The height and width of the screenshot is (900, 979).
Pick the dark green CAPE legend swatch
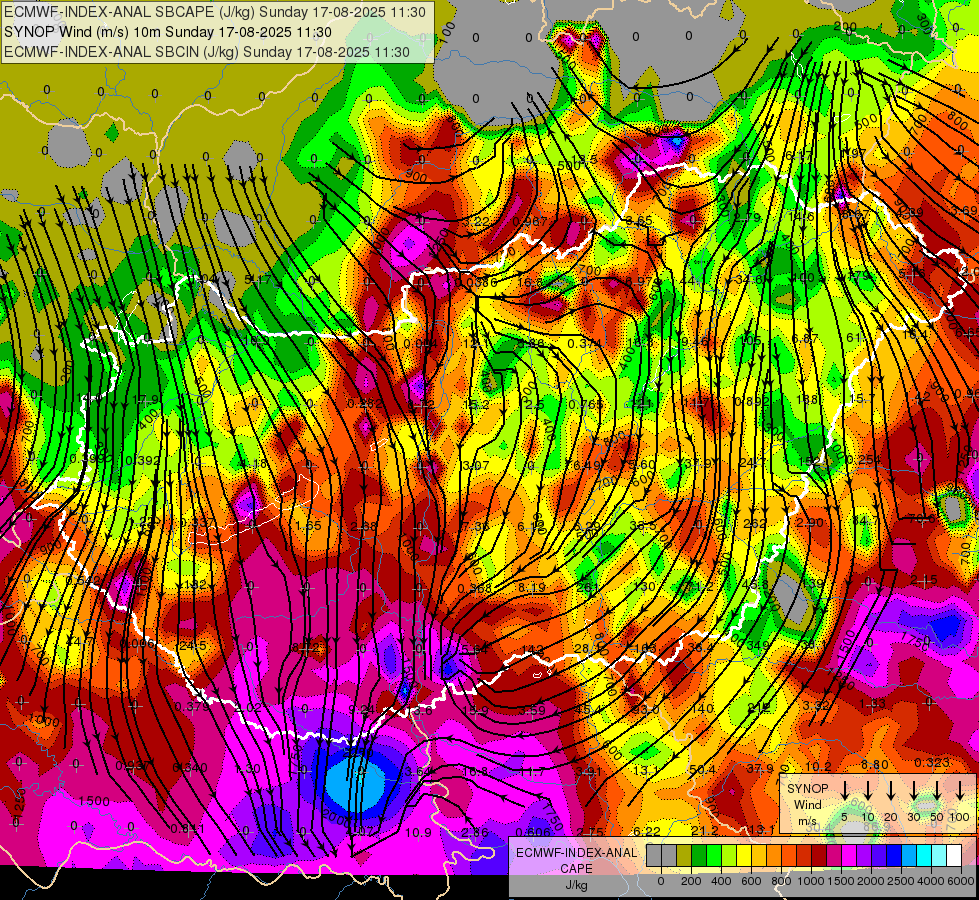(699, 856)
